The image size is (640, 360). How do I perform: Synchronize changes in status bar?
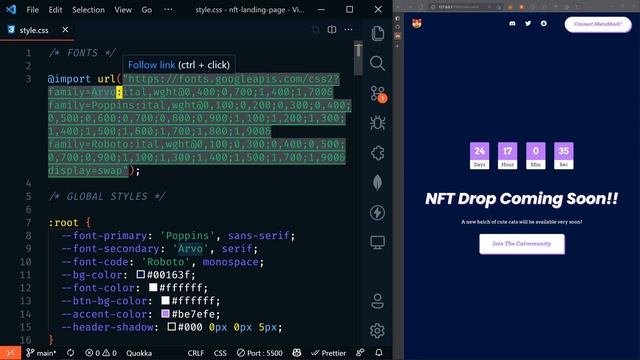pyautogui.click(x=71, y=353)
